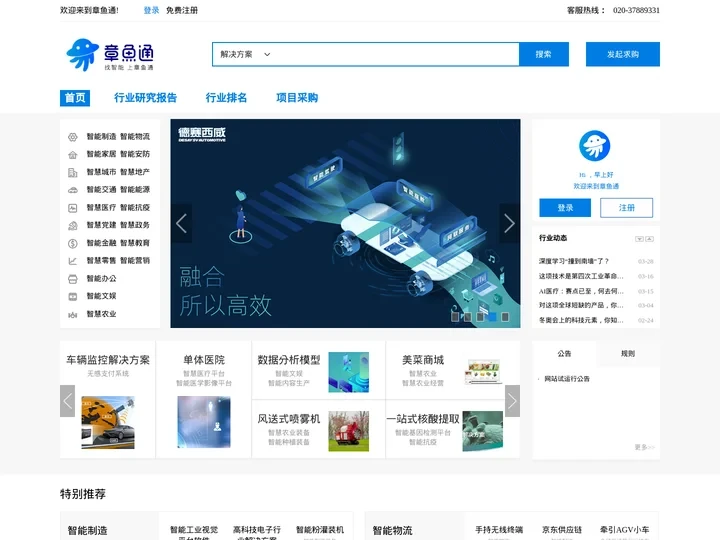Open the 一站式核酸提取 card thumbnail
The height and width of the screenshot is (540, 720).
tap(483, 431)
